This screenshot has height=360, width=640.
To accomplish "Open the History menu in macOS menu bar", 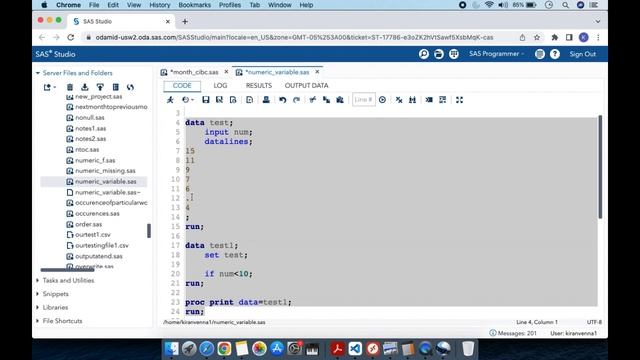I will tap(159, 5).
